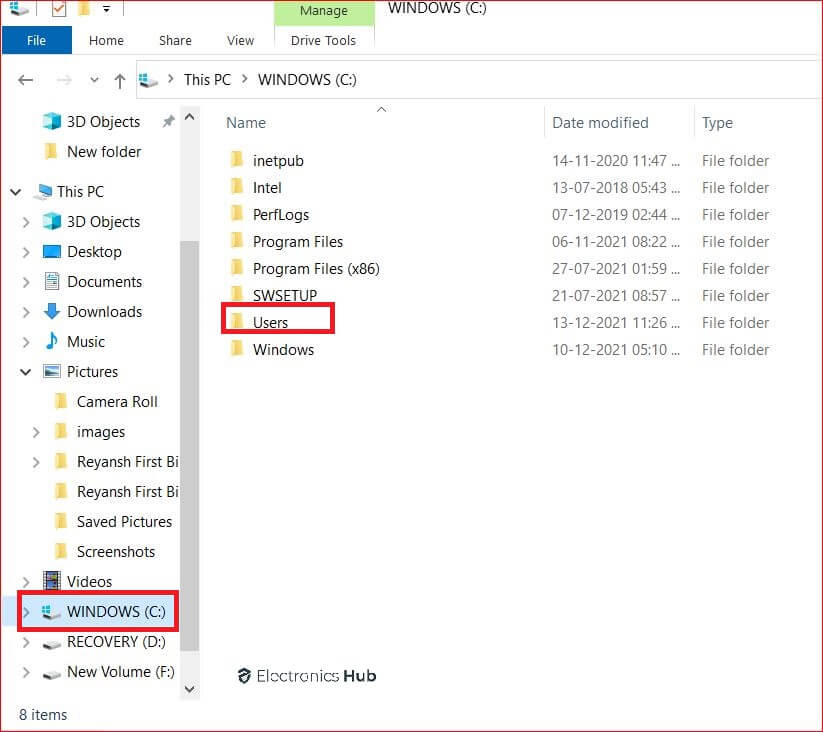Select the Windows folder icon
The image size is (823, 732).
(x=237, y=348)
